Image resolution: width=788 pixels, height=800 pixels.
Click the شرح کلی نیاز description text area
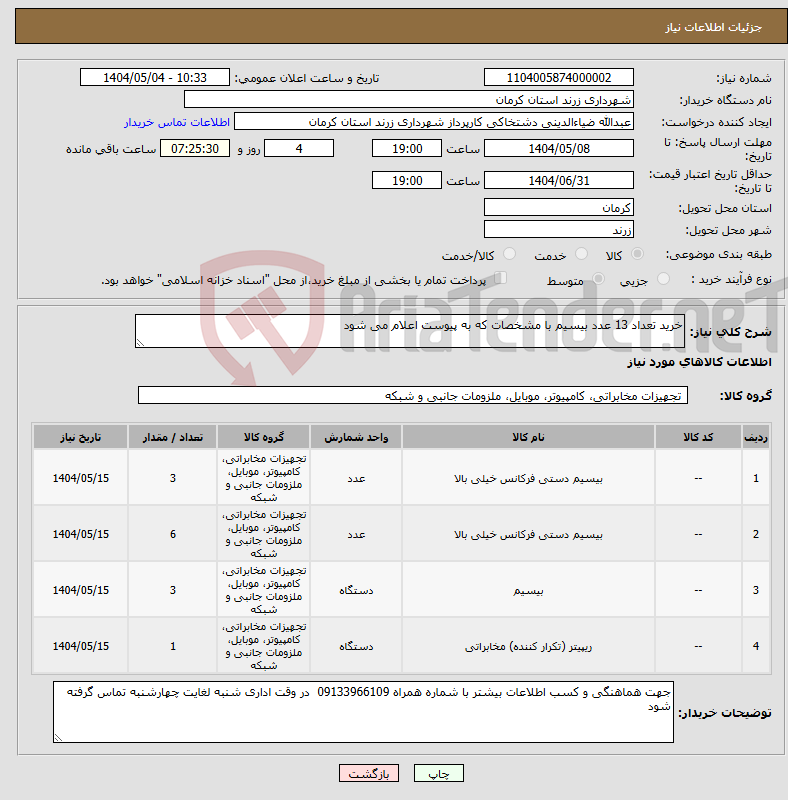(x=410, y=331)
